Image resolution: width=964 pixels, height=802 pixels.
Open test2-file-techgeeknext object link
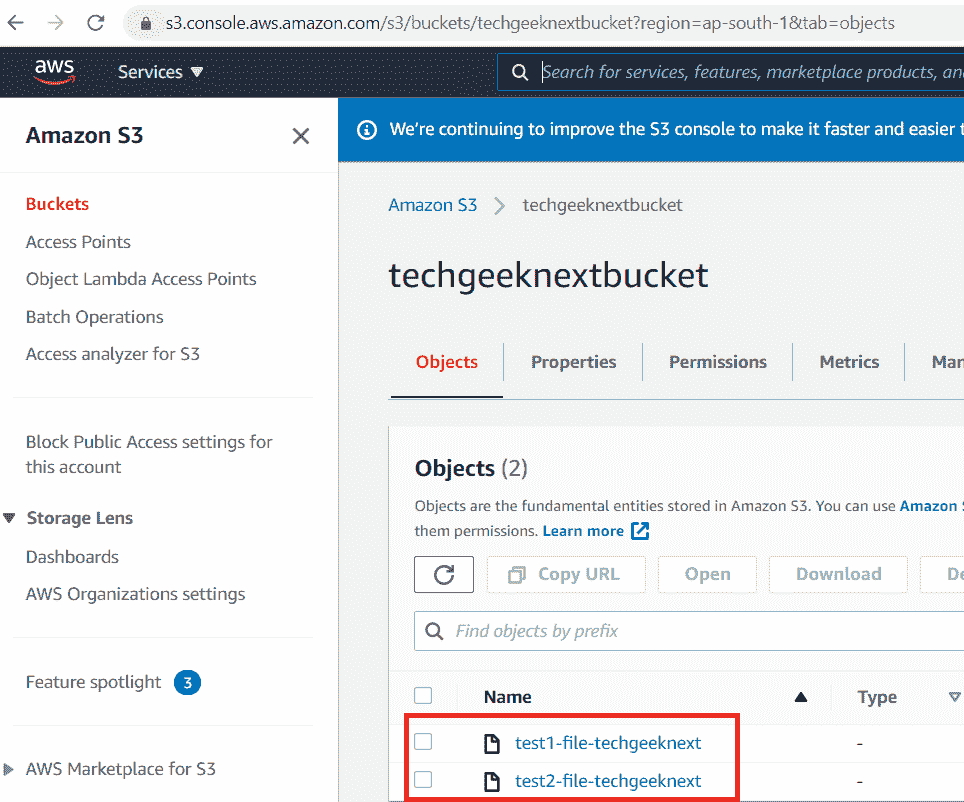pyautogui.click(x=608, y=782)
